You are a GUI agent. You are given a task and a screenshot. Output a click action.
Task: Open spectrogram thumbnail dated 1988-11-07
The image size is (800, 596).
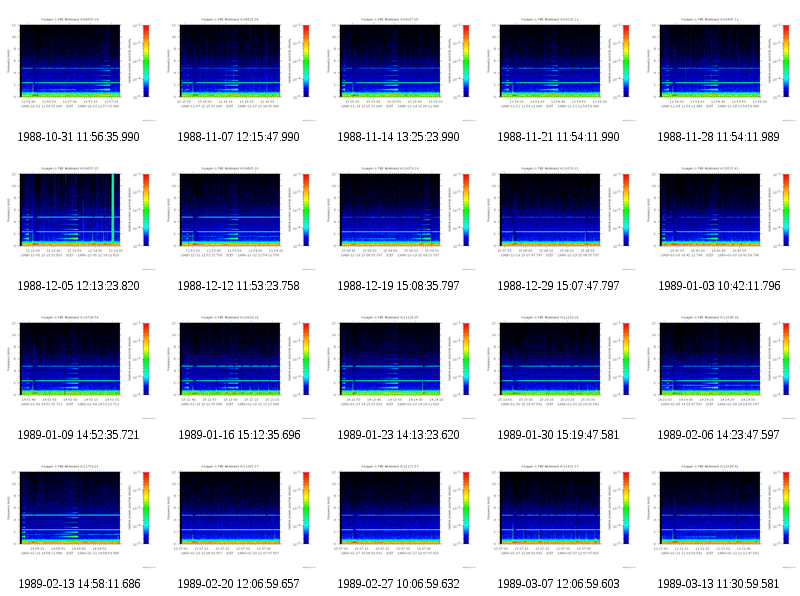(239, 69)
